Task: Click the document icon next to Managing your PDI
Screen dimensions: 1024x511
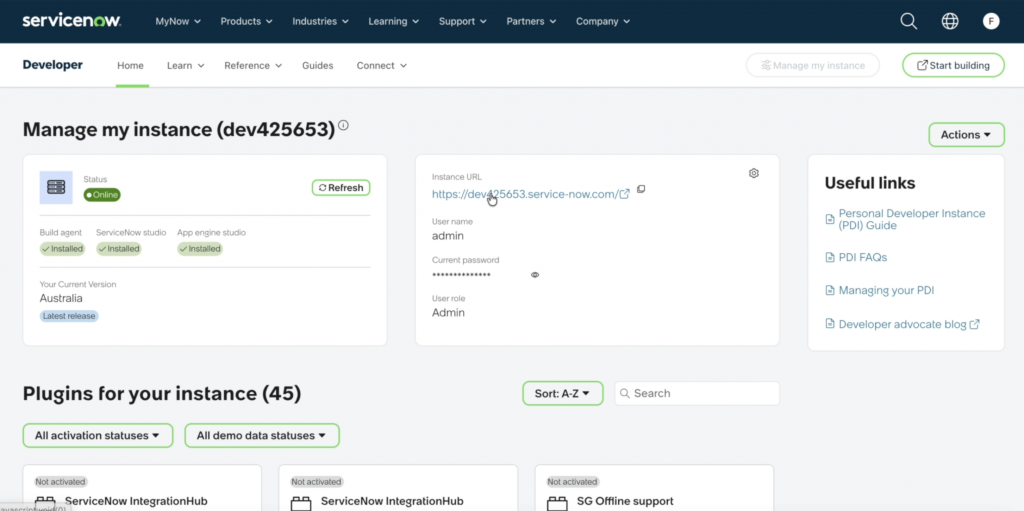Action: (829, 290)
